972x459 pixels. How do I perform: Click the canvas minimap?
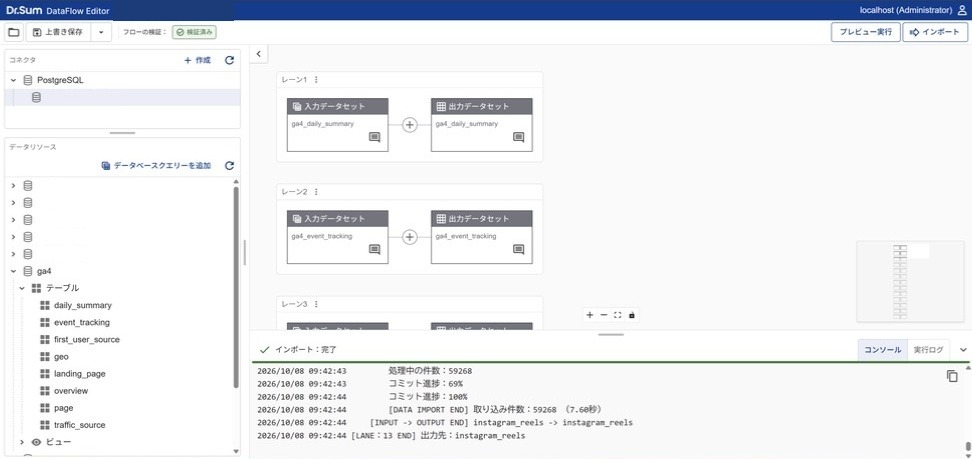pos(911,282)
